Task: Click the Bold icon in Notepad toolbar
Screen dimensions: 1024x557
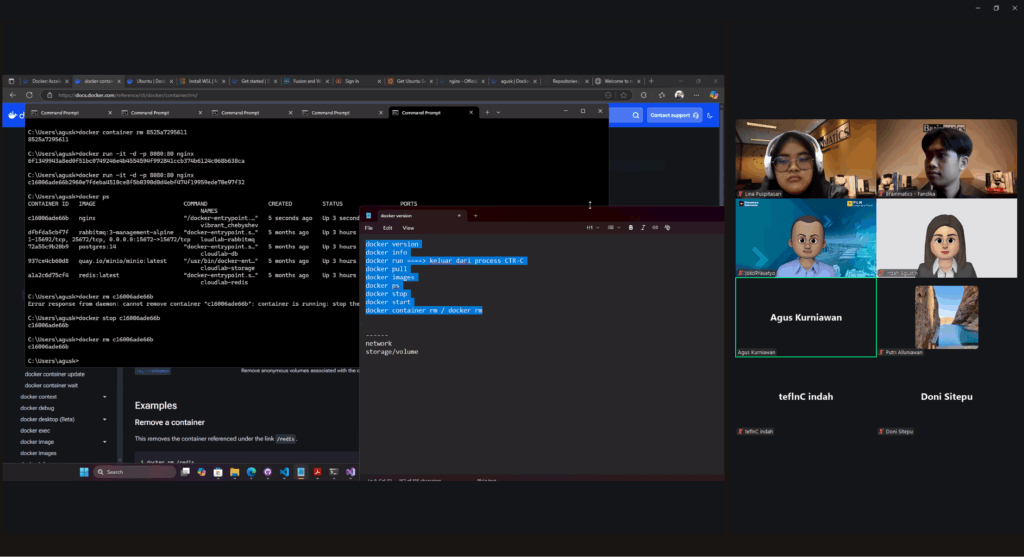Action: 630,228
